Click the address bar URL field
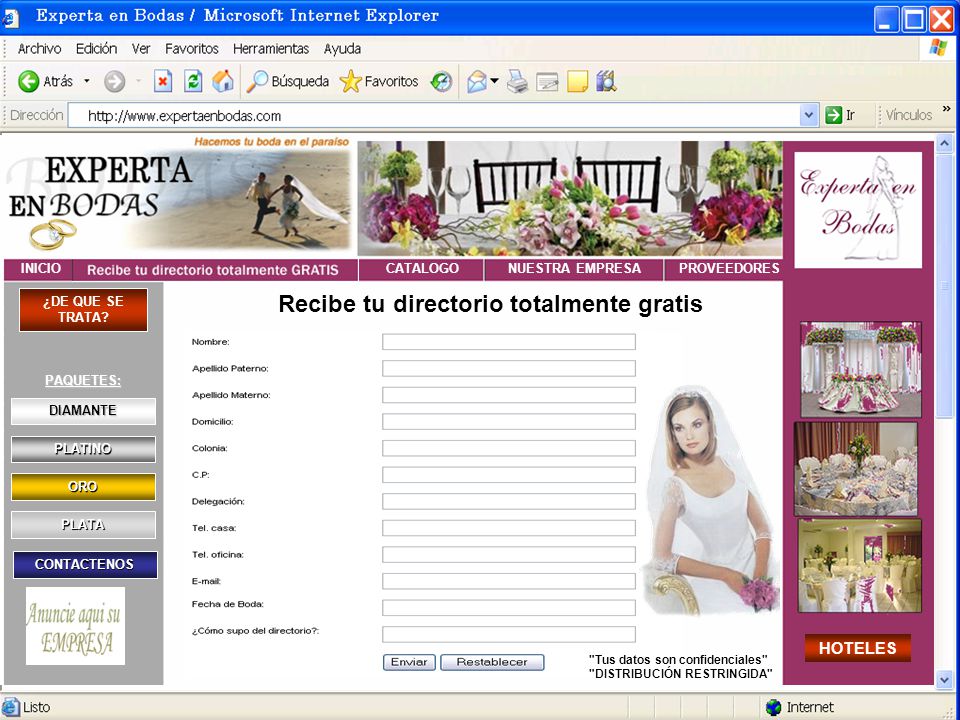This screenshot has height=720, width=960. pos(433,116)
